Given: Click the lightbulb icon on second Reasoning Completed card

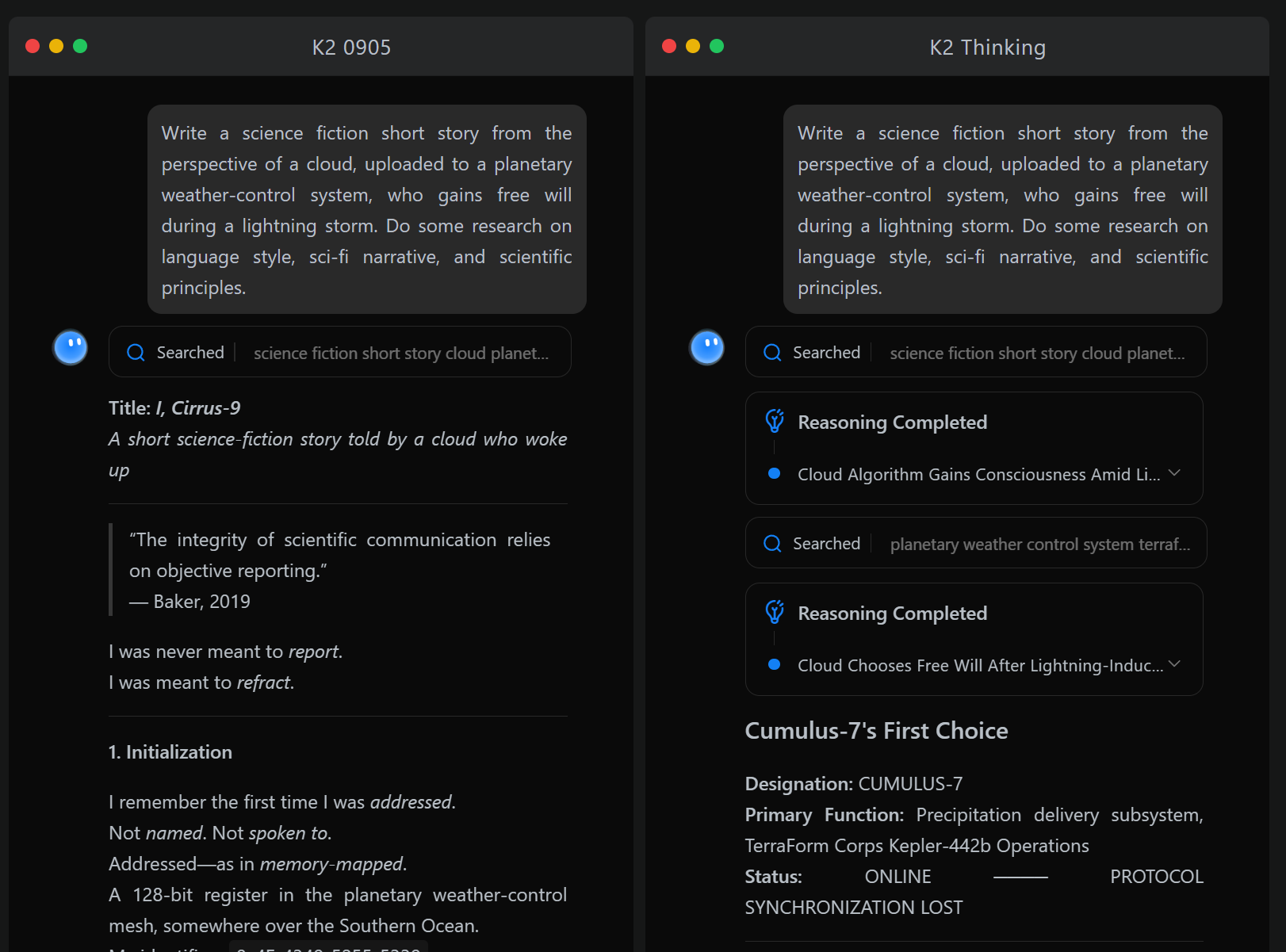Looking at the screenshot, I should [775, 613].
